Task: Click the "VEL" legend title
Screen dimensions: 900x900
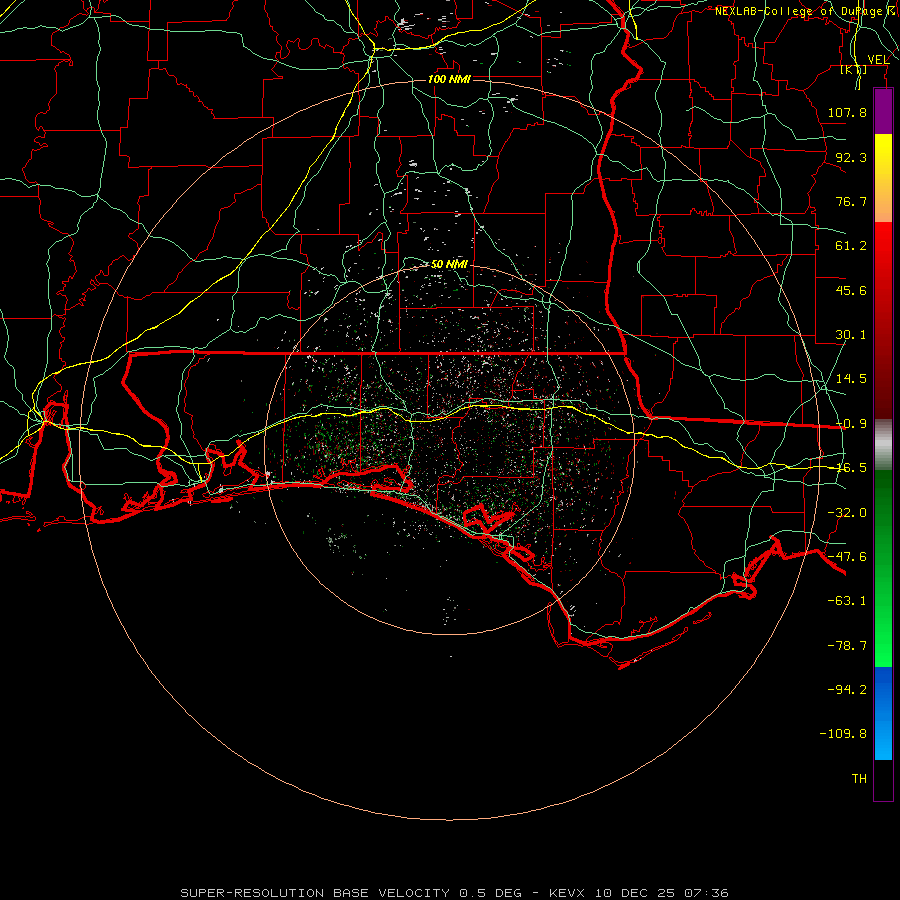Action: (x=878, y=60)
